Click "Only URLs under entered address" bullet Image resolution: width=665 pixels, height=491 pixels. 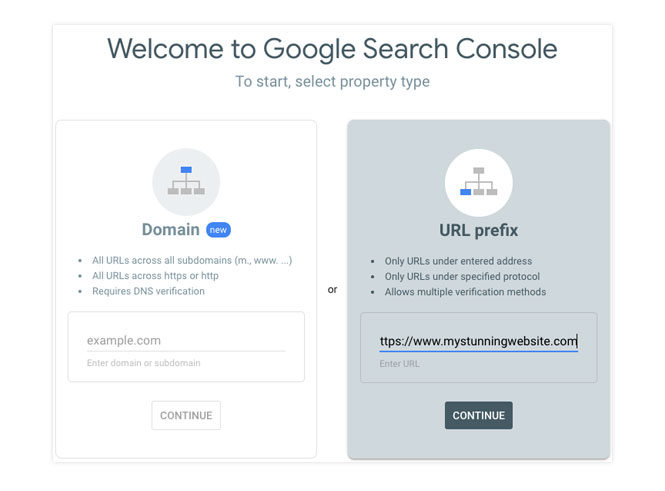point(458,261)
